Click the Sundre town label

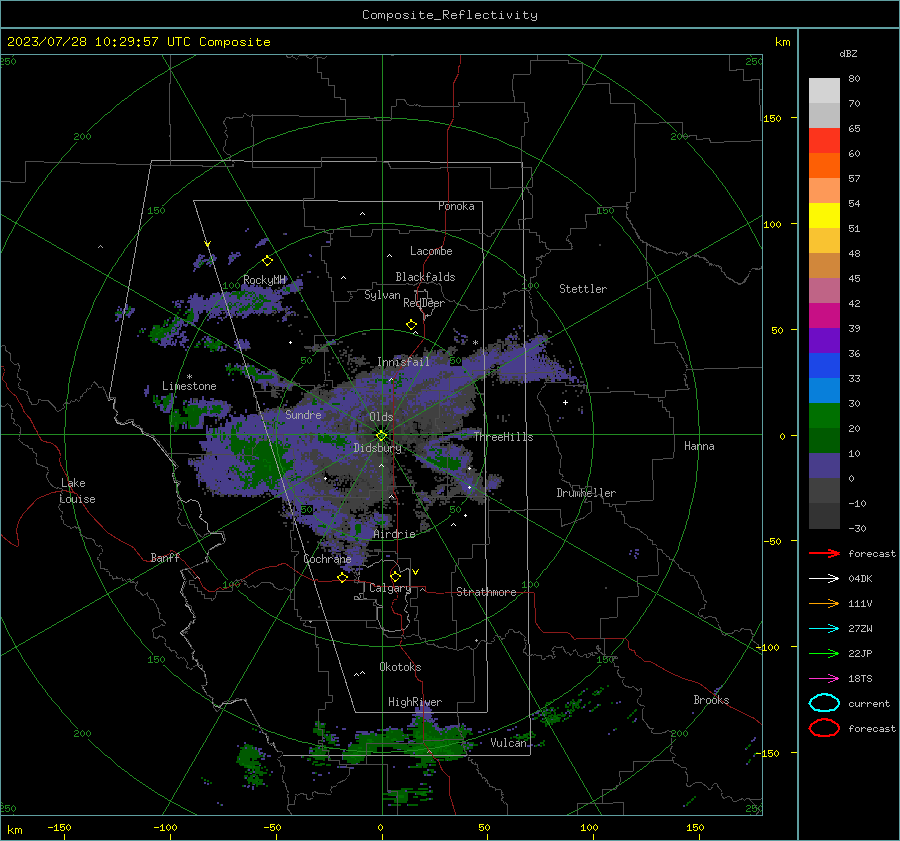(x=303, y=414)
